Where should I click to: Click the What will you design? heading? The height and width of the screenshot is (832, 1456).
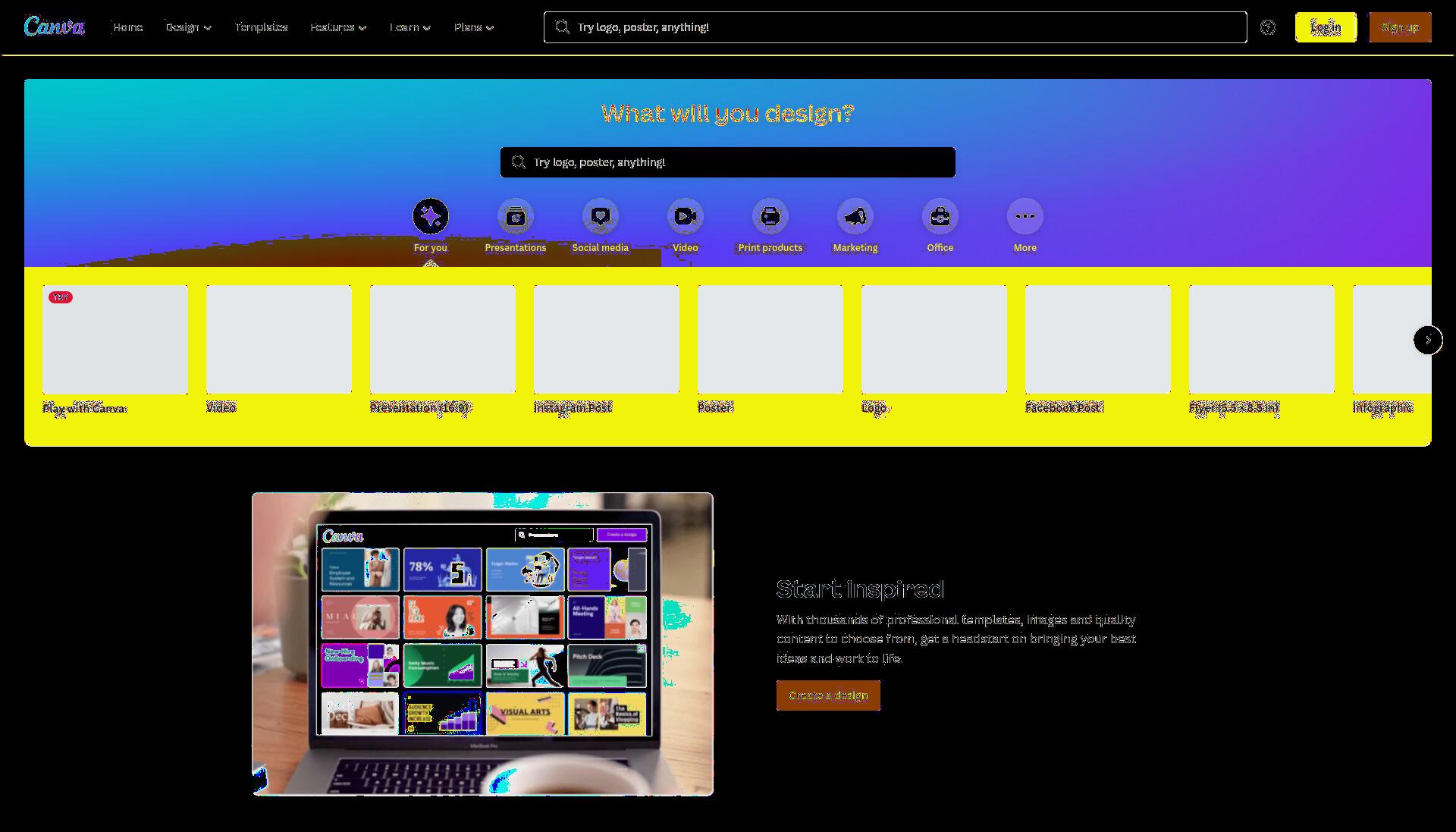click(728, 114)
